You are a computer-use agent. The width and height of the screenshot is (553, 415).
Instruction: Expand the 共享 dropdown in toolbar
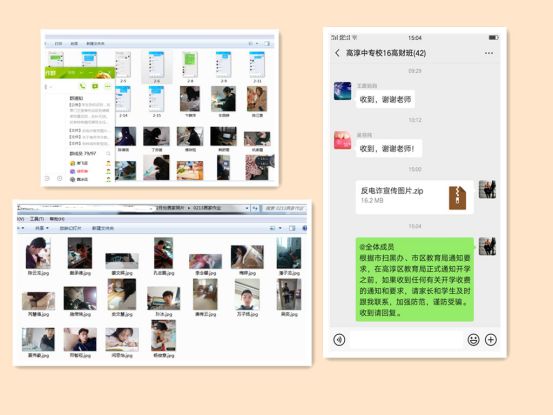click(x=42, y=228)
